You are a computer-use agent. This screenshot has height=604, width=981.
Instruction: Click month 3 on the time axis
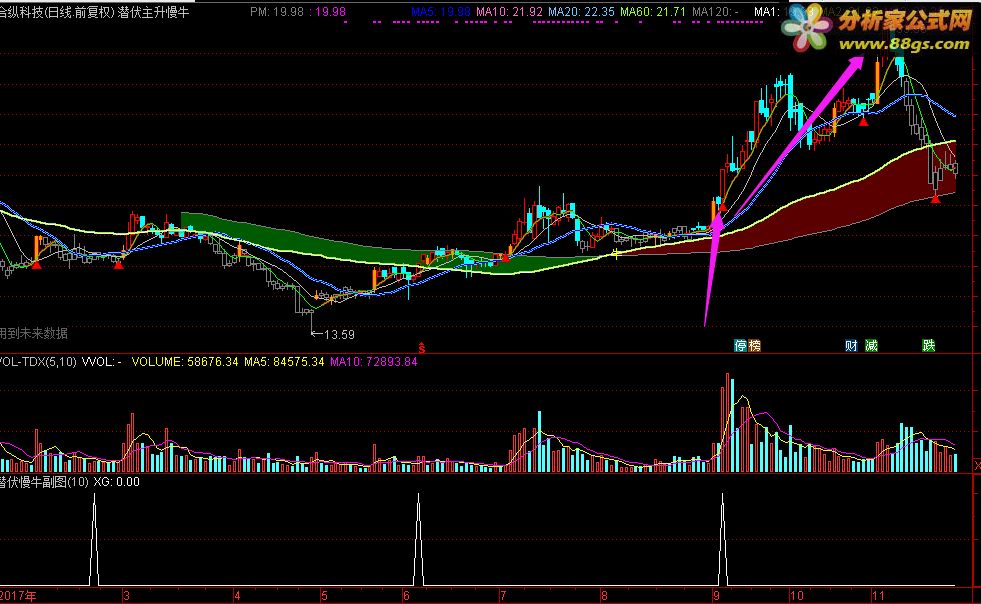pyautogui.click(x=126, y=596)
